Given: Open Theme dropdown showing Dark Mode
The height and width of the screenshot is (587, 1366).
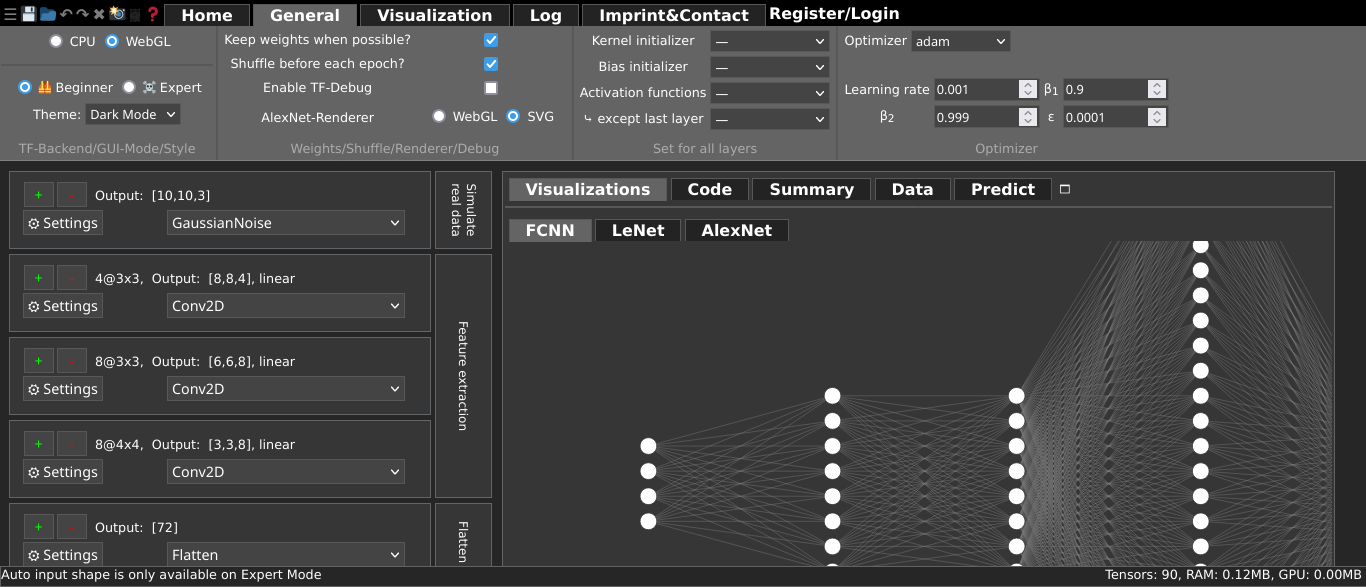Looking at the screenshot, I should click(132, 114).
